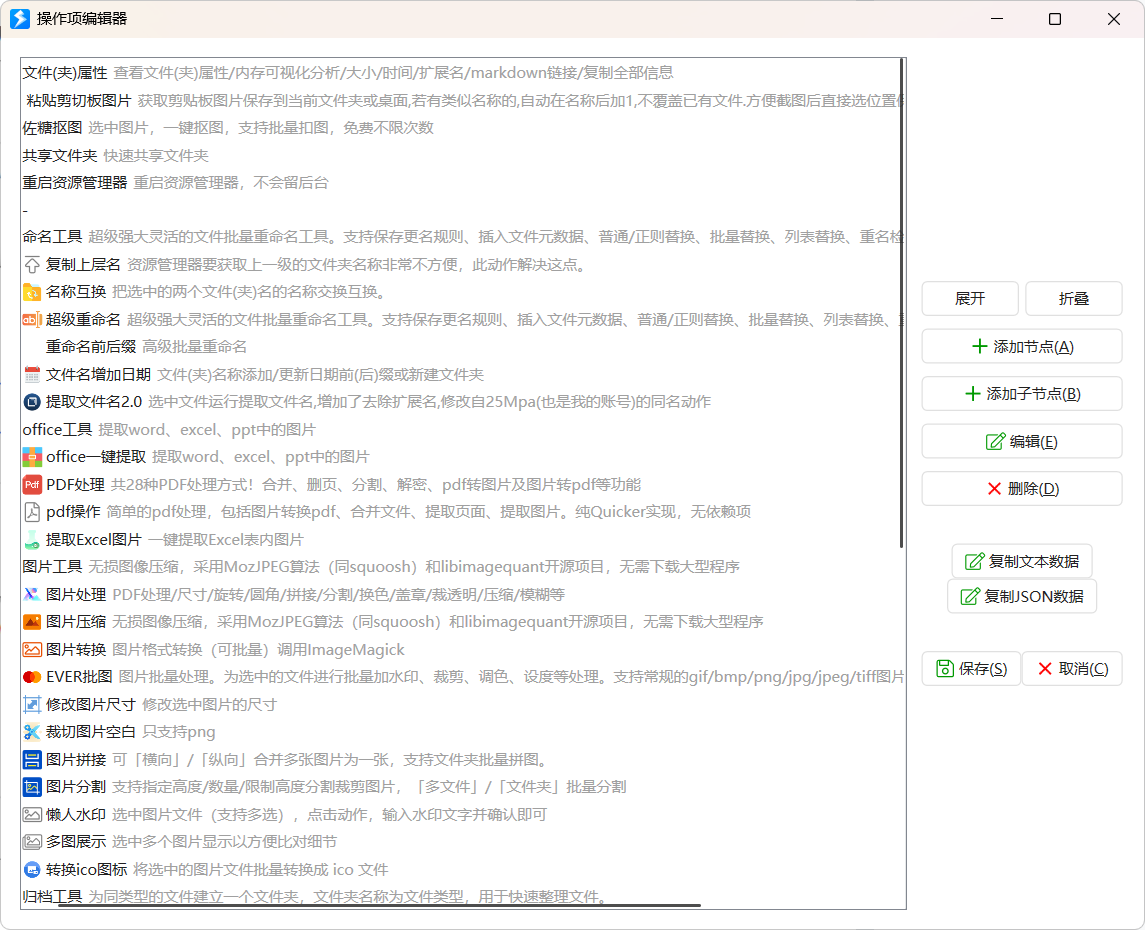The height and width of the screenshot is (930, 1145).
Task: Click the 图片压缩 orange picture icon
Action: coord(32,622)
